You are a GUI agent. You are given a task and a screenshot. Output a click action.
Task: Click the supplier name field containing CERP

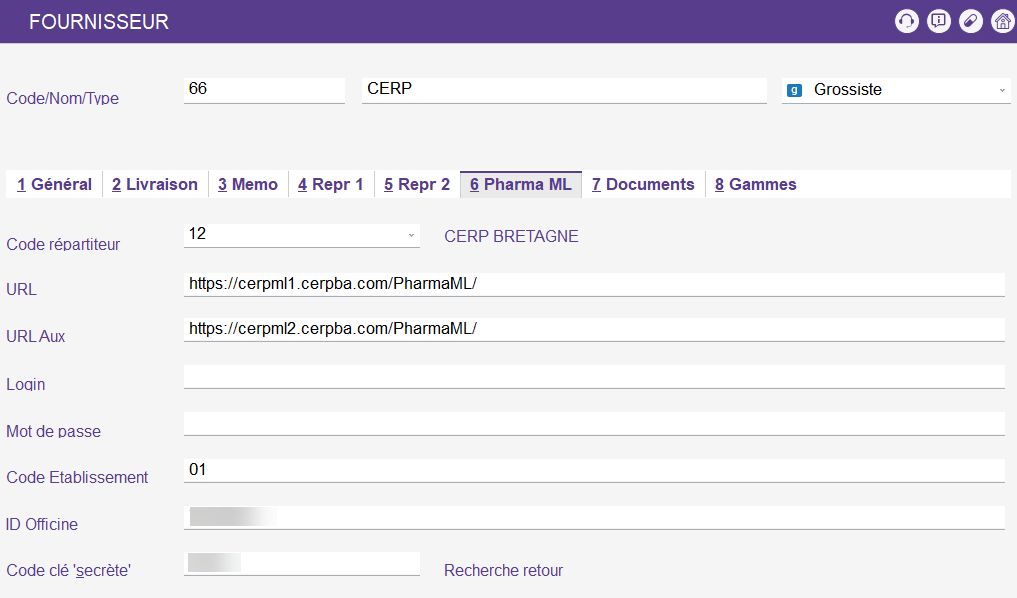[x=563, y=89]
